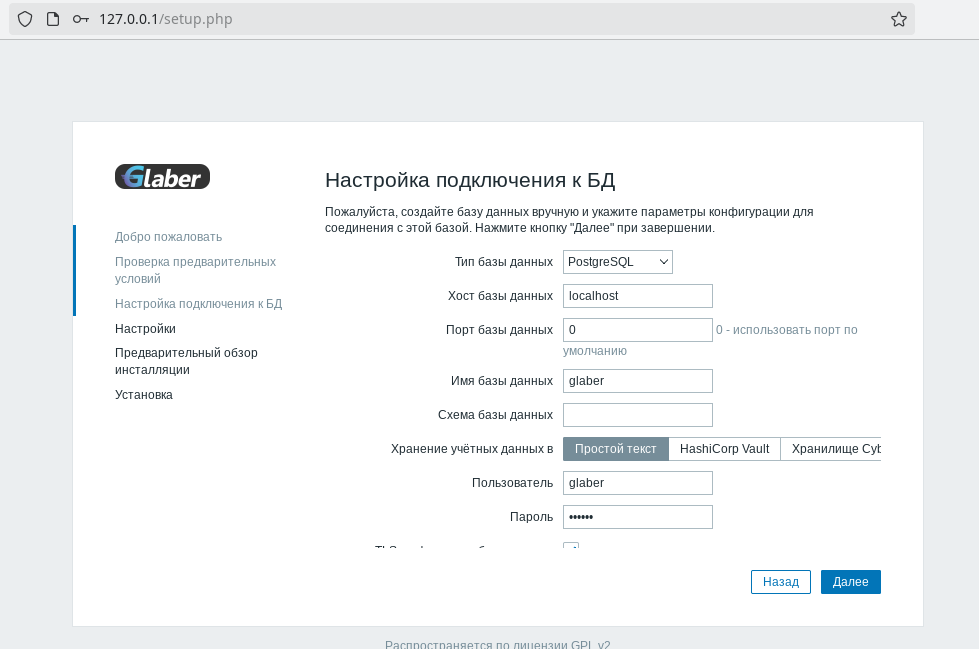
Task: Click the Glaber logo
Action: pos(162,177)
